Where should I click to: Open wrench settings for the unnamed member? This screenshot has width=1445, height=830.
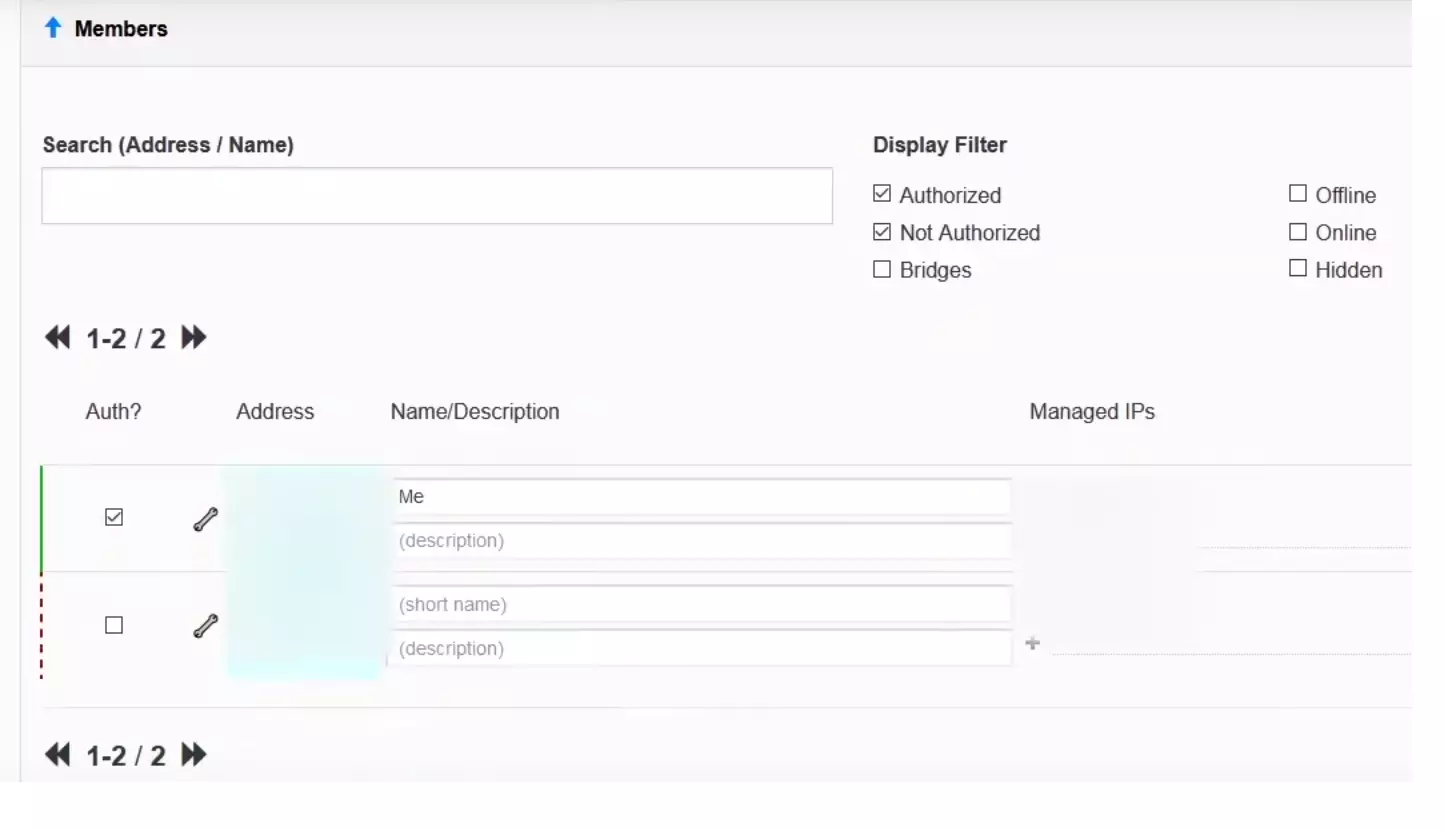click(205, 627)
